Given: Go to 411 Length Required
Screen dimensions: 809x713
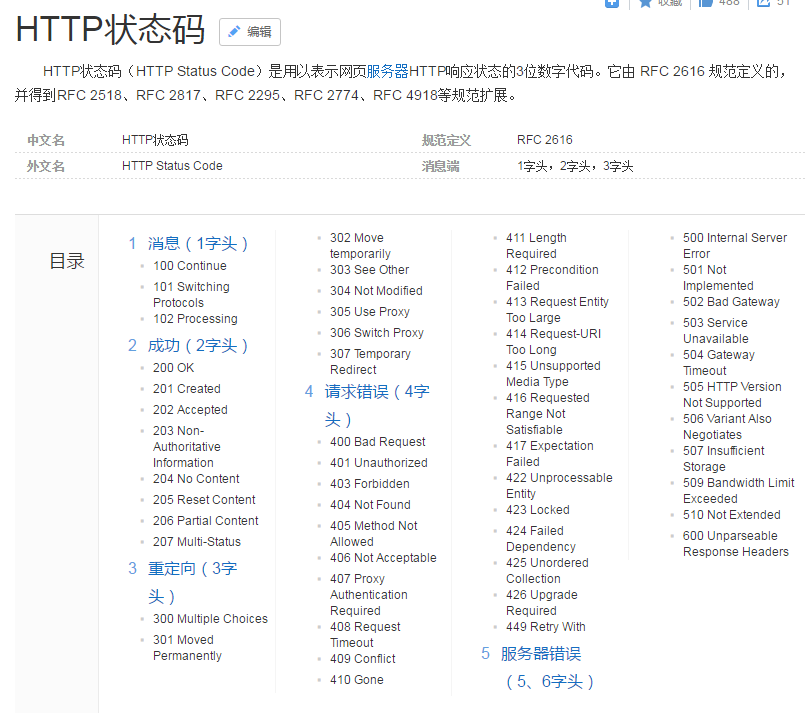Looking at the screenshot, I should point(536,246).
